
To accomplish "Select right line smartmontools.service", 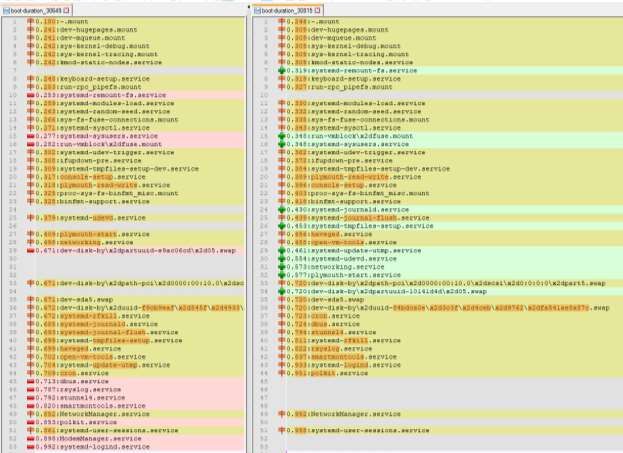I will coord(341,357).
